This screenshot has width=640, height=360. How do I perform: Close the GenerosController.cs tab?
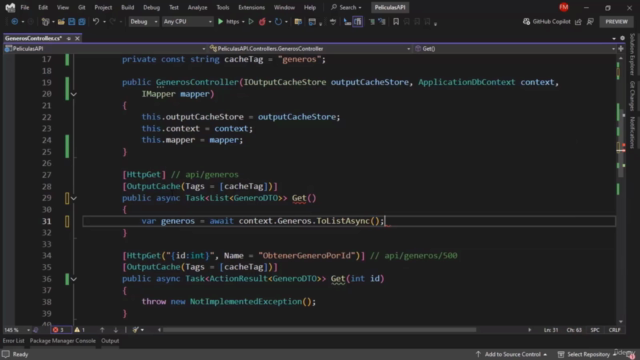coord(77,38)
